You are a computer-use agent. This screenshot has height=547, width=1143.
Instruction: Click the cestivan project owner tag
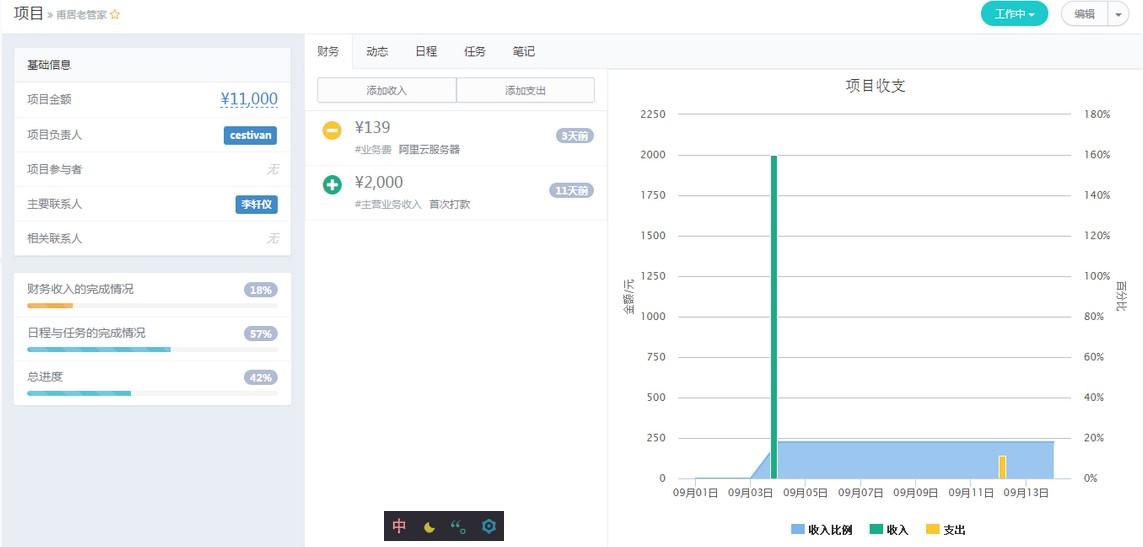pyautogui.click(x=250, y=135)
